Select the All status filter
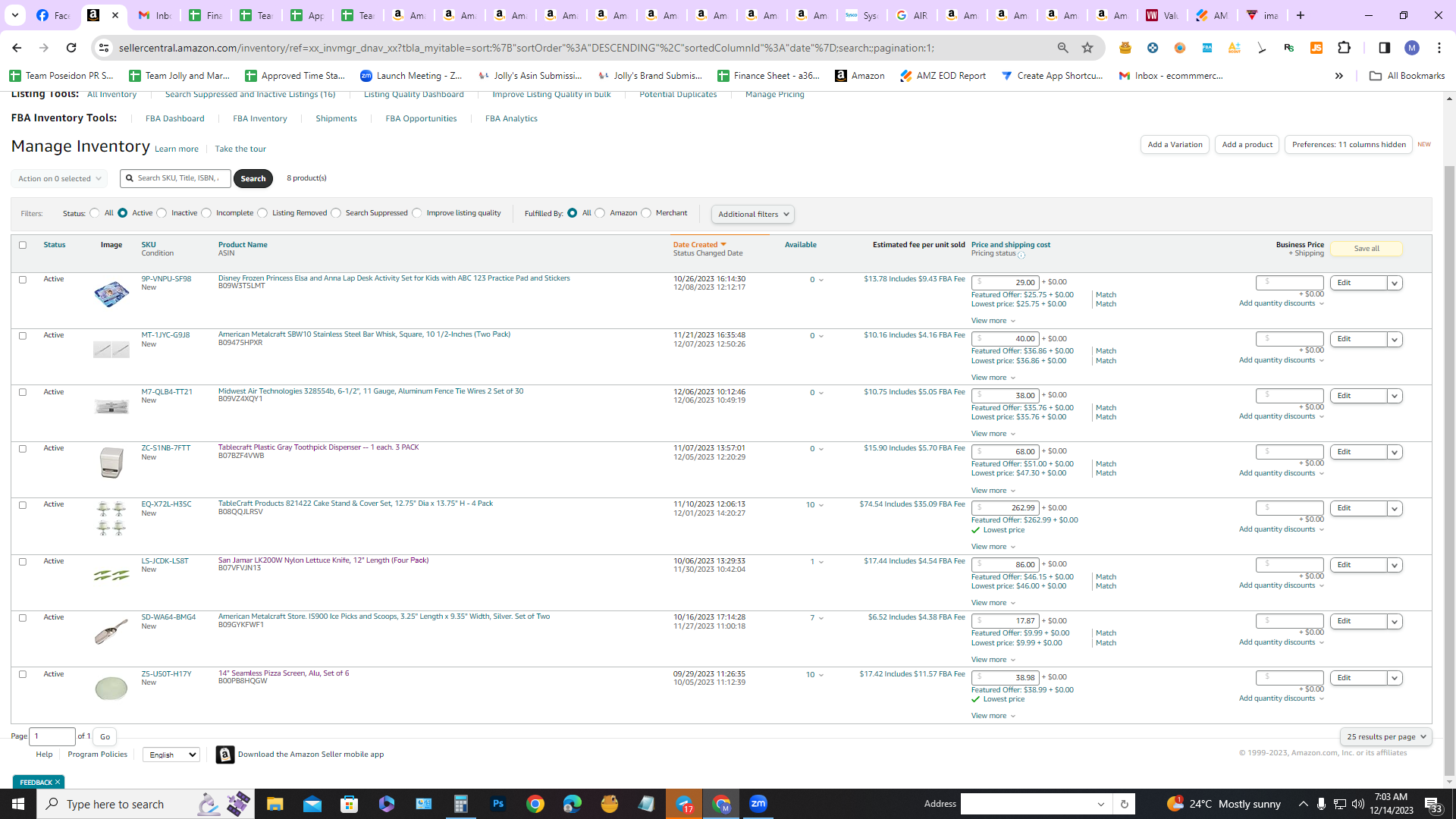The width and height of the screenshot is (1456, 819). (95, 213)
